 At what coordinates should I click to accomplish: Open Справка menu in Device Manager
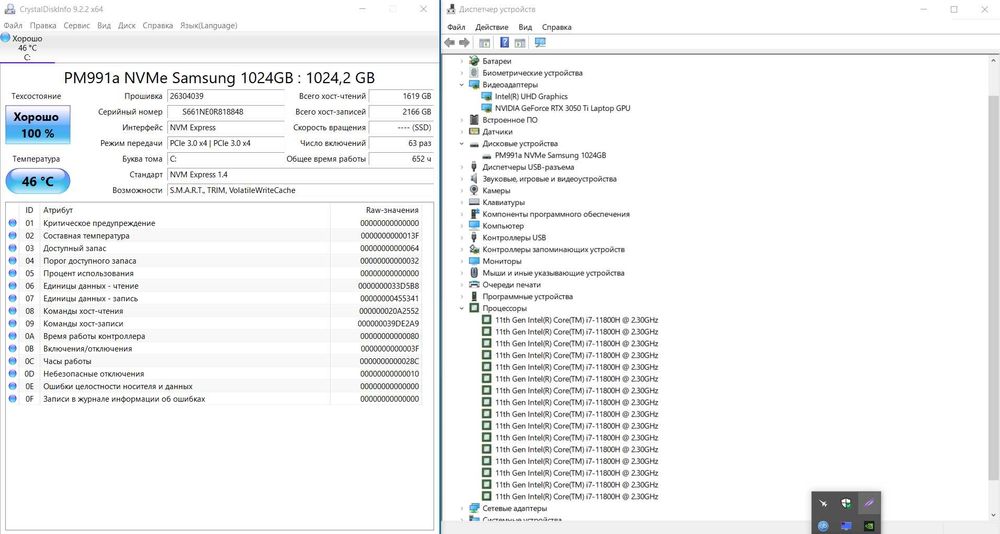[557, 27]
